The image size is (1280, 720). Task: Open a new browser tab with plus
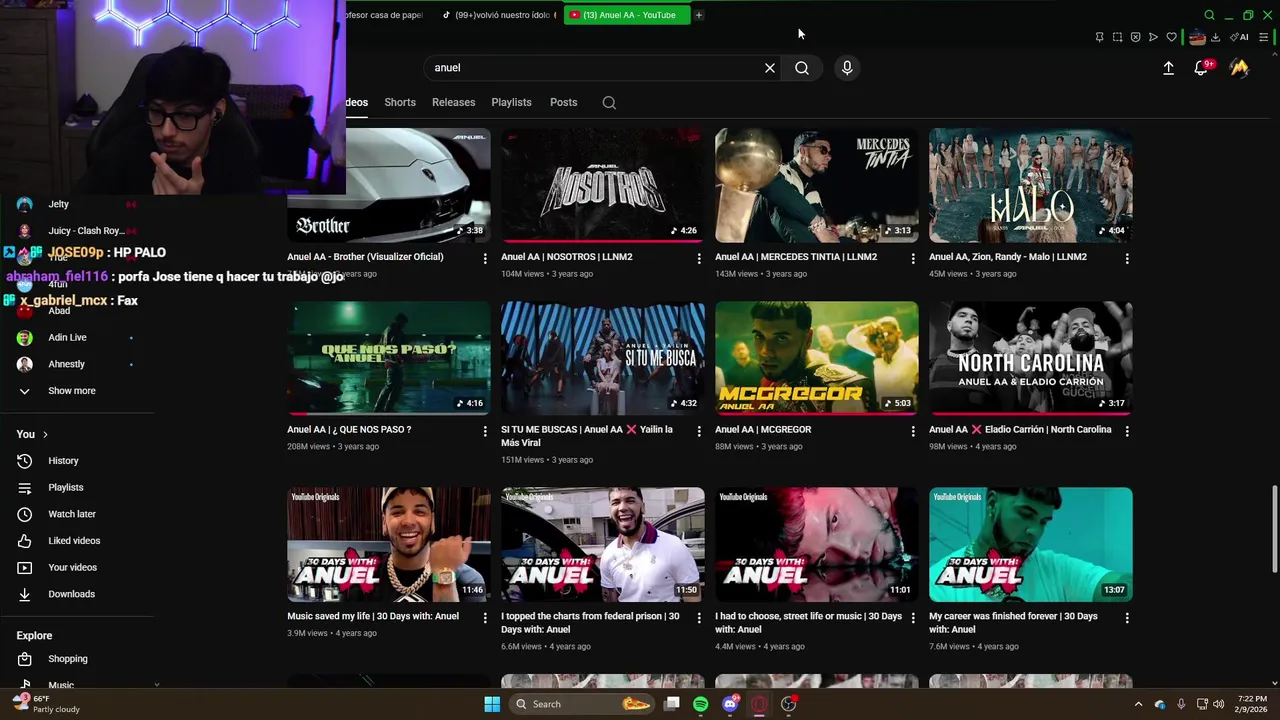point(699,15)
